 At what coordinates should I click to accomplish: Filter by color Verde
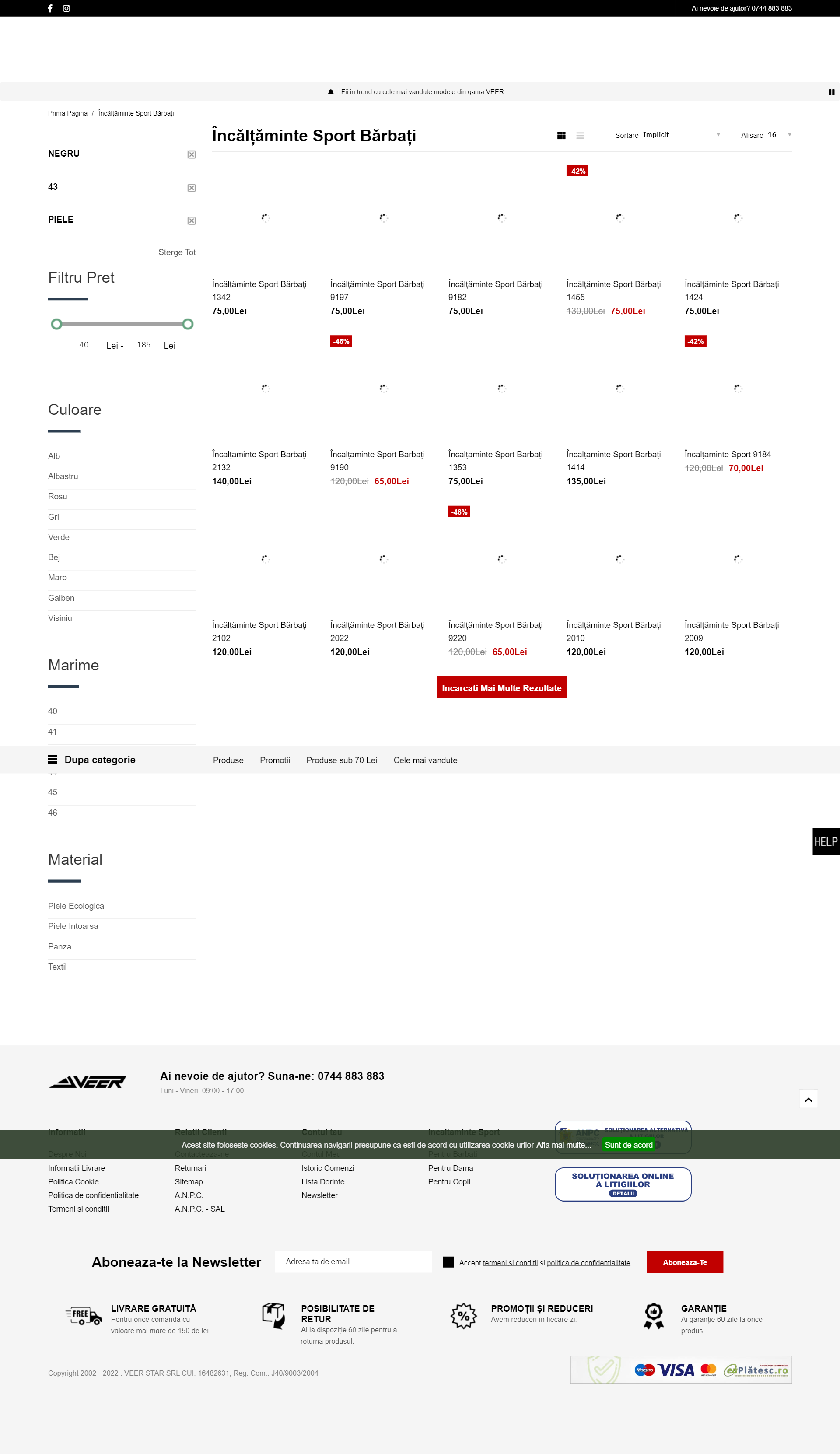pyautogui.click(x=59, y=537)
